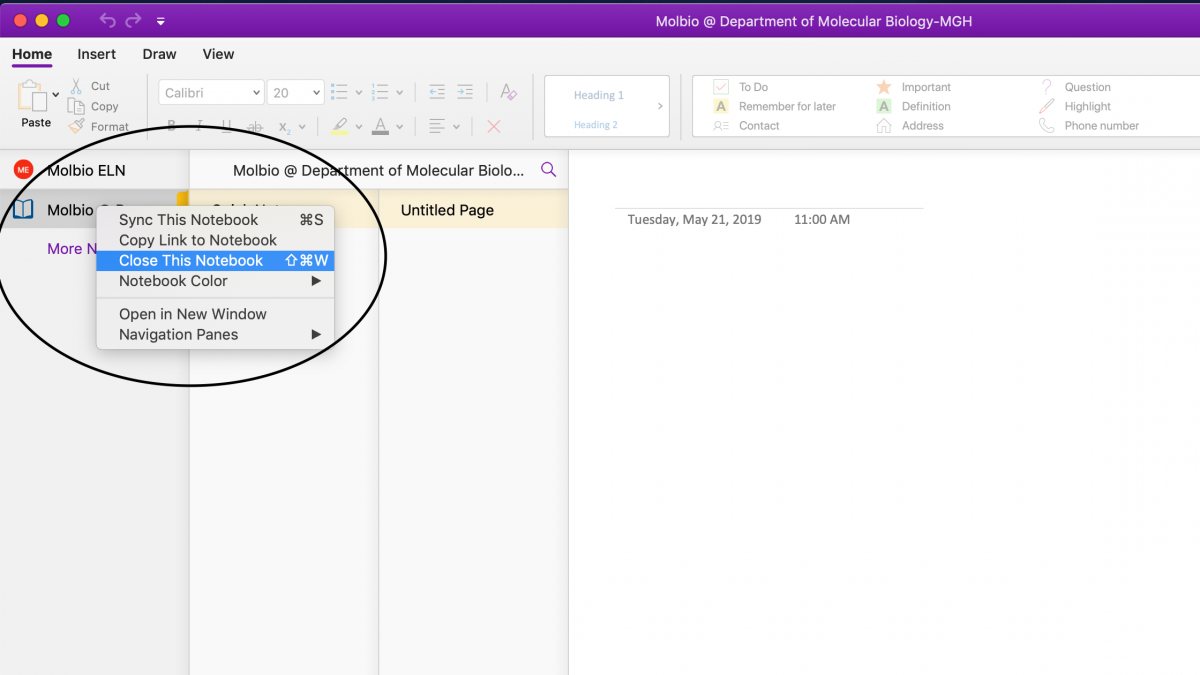Click the purple search magnifier icon
This screenshot has width=1200, height=675.
pos(548,170)
